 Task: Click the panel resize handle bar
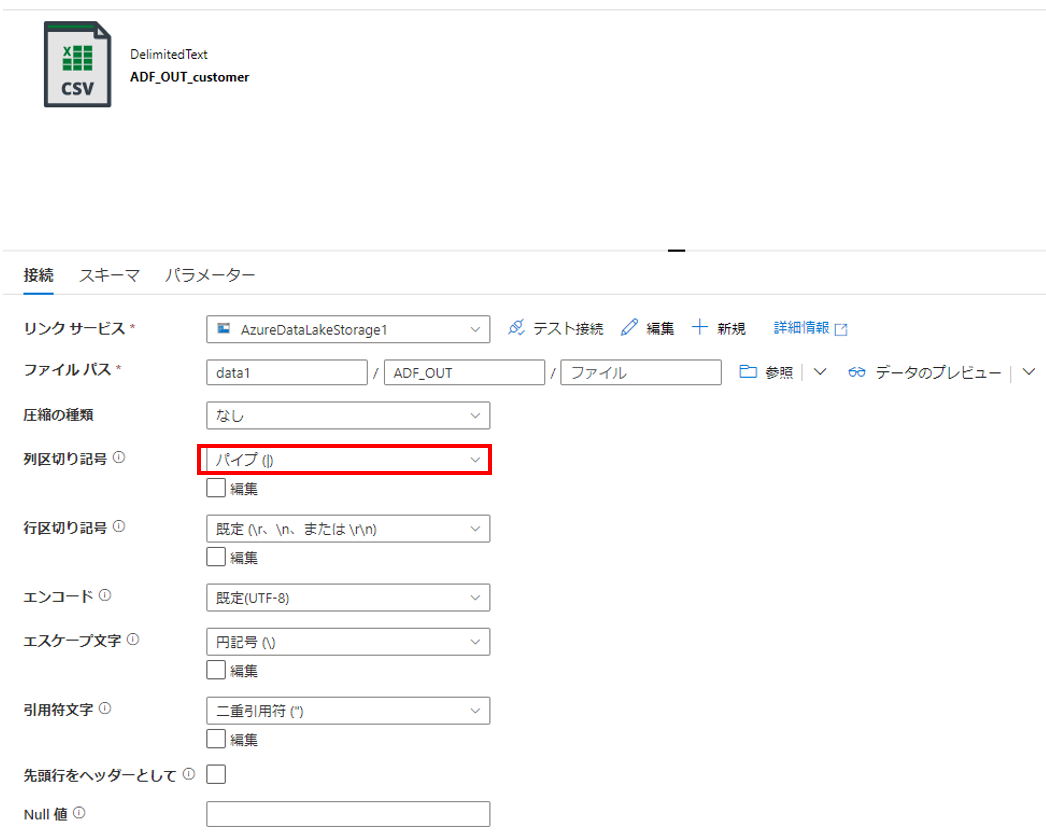coord(676,250)
